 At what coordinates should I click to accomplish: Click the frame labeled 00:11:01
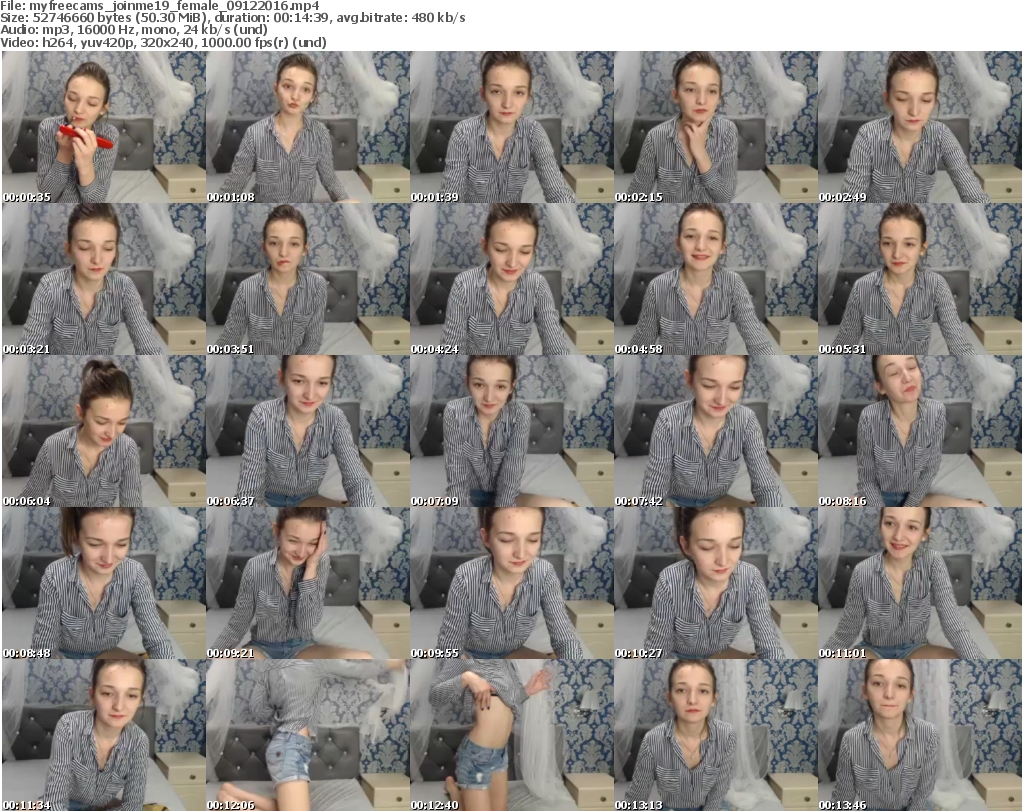(920, 583)
